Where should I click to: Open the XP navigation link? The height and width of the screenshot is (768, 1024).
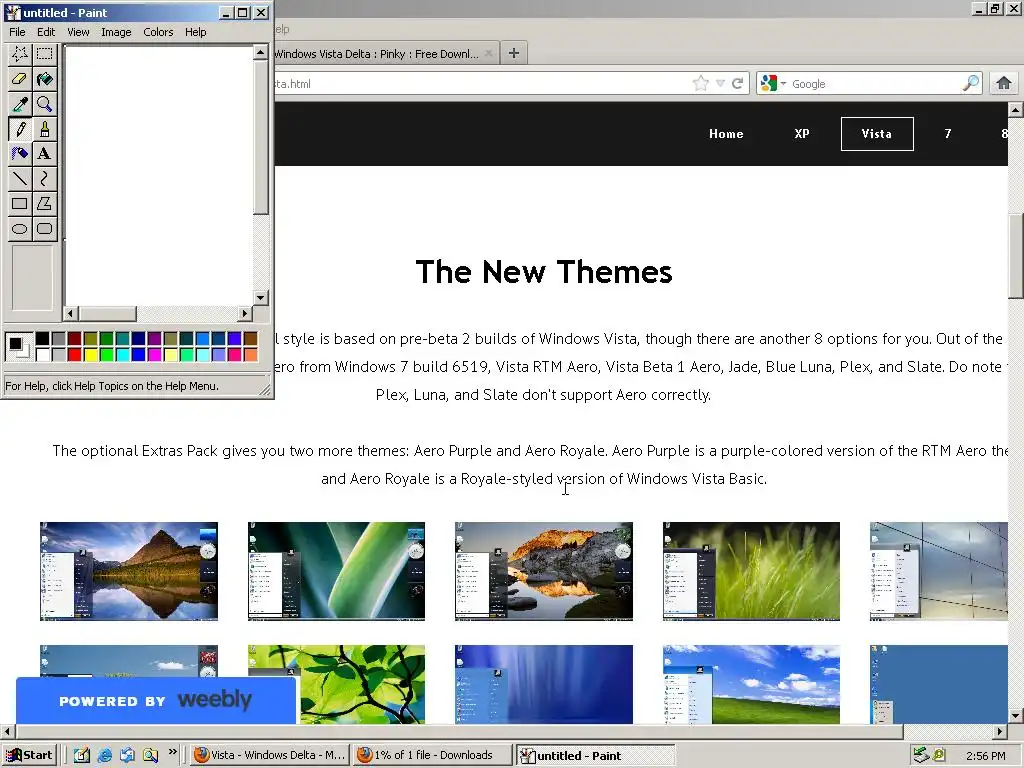pos(802,134)
